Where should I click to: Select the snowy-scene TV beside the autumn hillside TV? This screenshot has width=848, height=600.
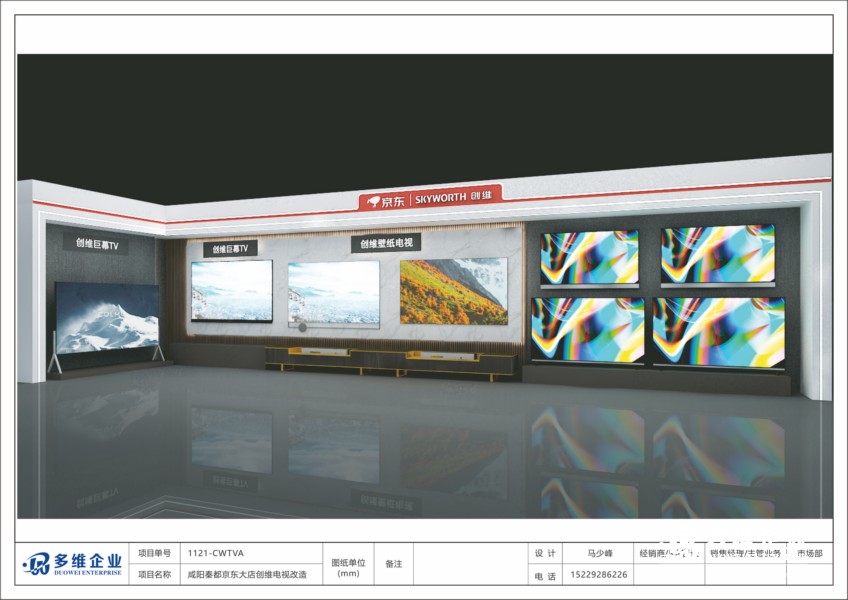point(334,294)
